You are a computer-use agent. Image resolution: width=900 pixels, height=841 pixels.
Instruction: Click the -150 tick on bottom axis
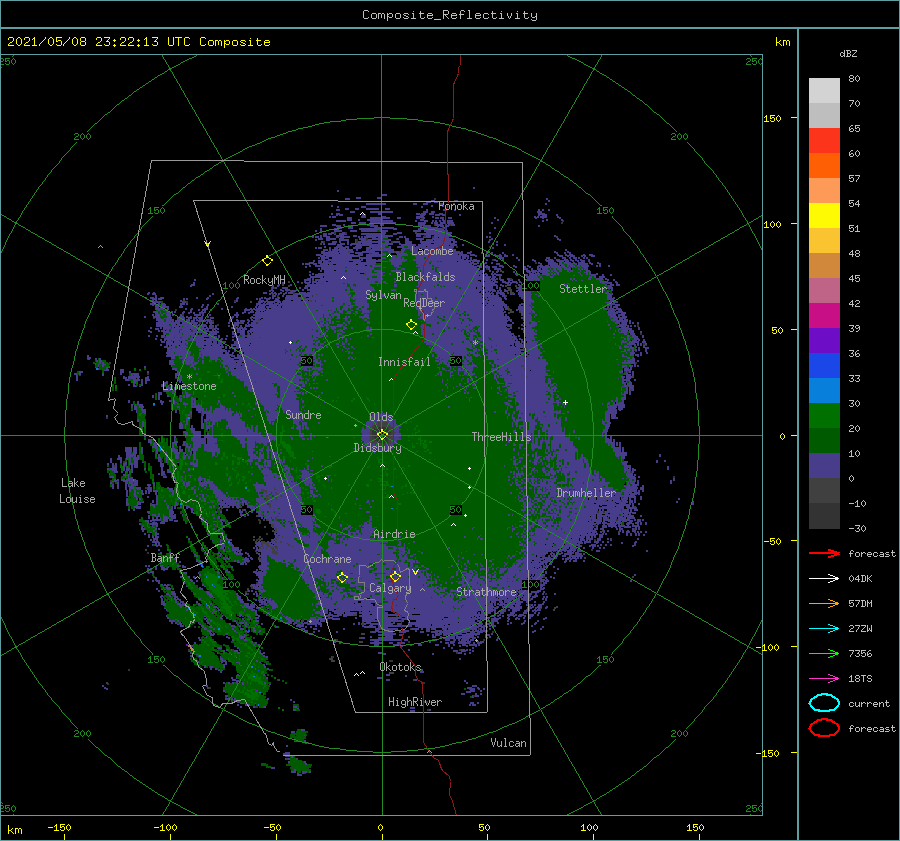click(59, 827)
